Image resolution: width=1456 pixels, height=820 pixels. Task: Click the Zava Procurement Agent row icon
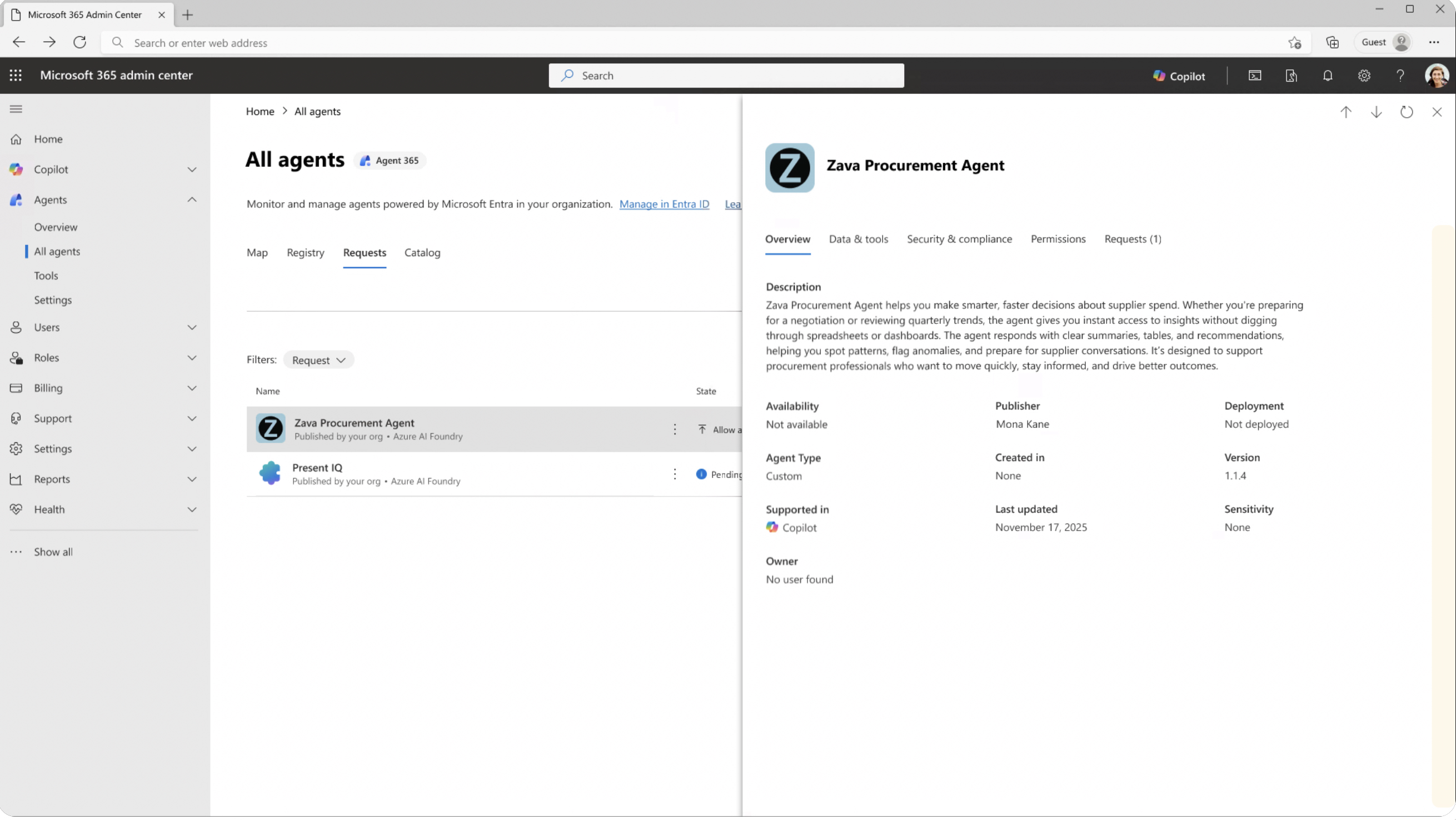pyautogui.click(x=270, y=428)
